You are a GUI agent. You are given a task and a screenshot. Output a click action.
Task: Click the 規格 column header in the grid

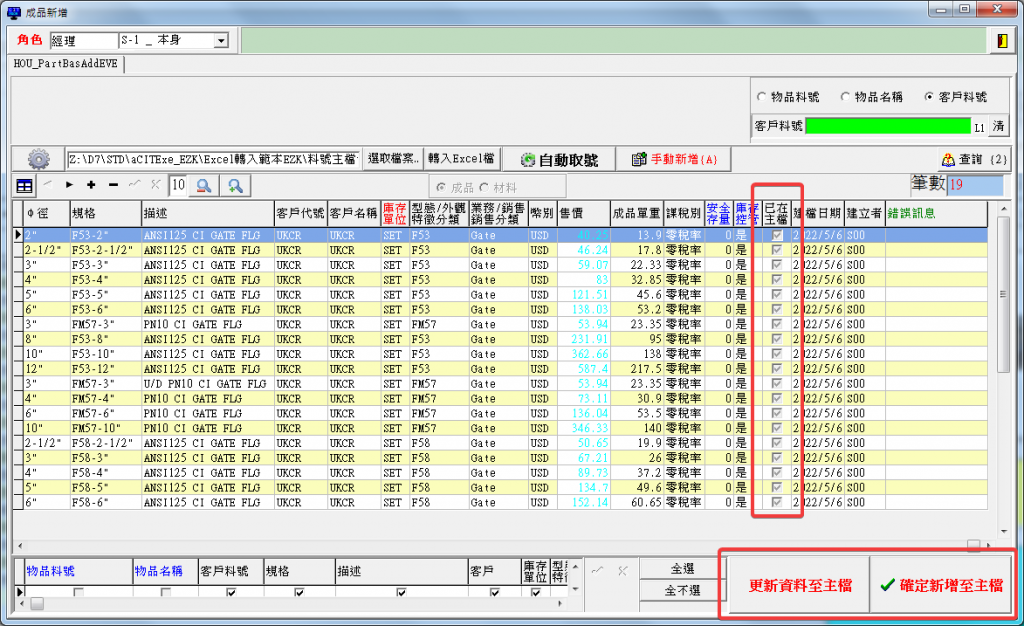pos(105,214)
